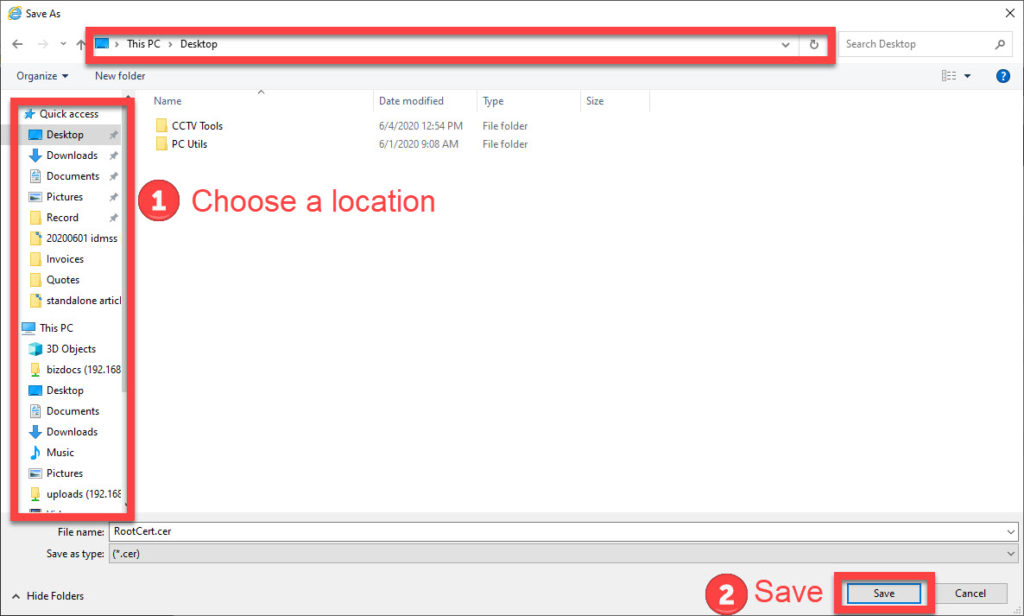Click the File name input field

[560, 532]
